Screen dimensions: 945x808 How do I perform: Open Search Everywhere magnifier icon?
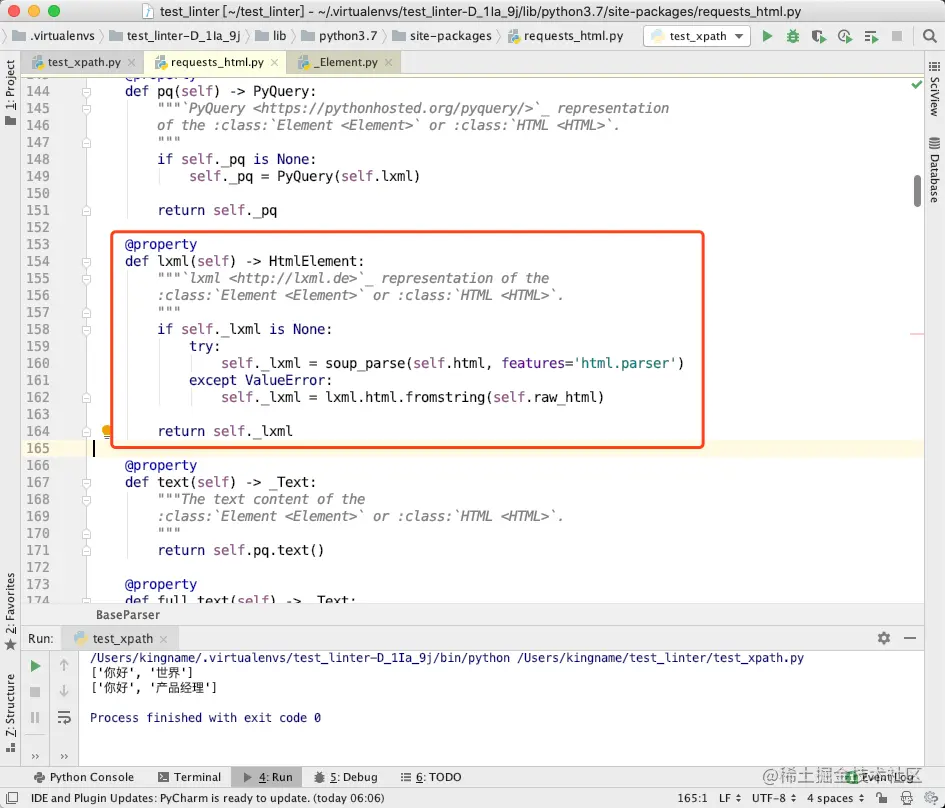pyautogui.click(x=929, y=36)
